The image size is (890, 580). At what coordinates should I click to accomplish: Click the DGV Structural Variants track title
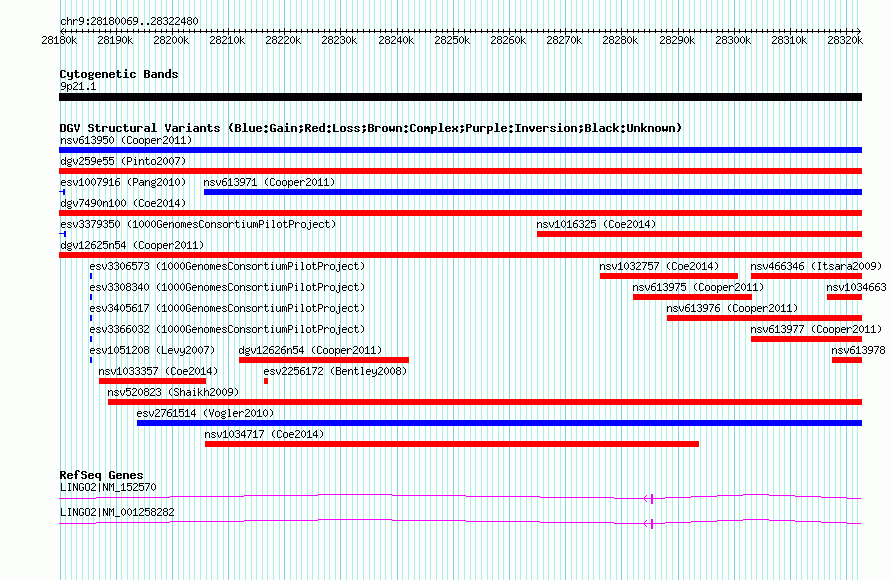pyautogui.click(x=370, y=128)
